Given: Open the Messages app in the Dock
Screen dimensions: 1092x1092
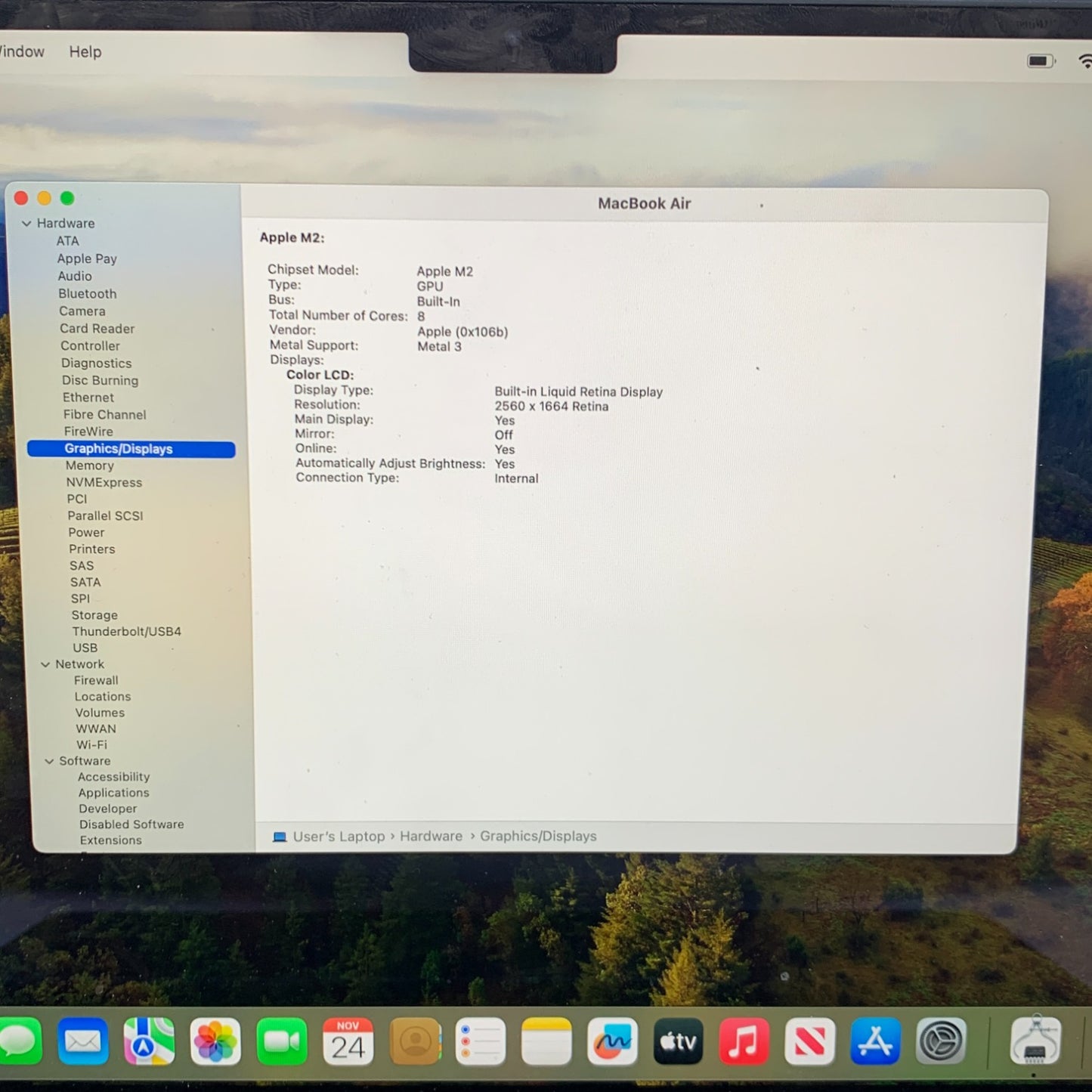Looking at the screenshot, I should point(18,1041).
